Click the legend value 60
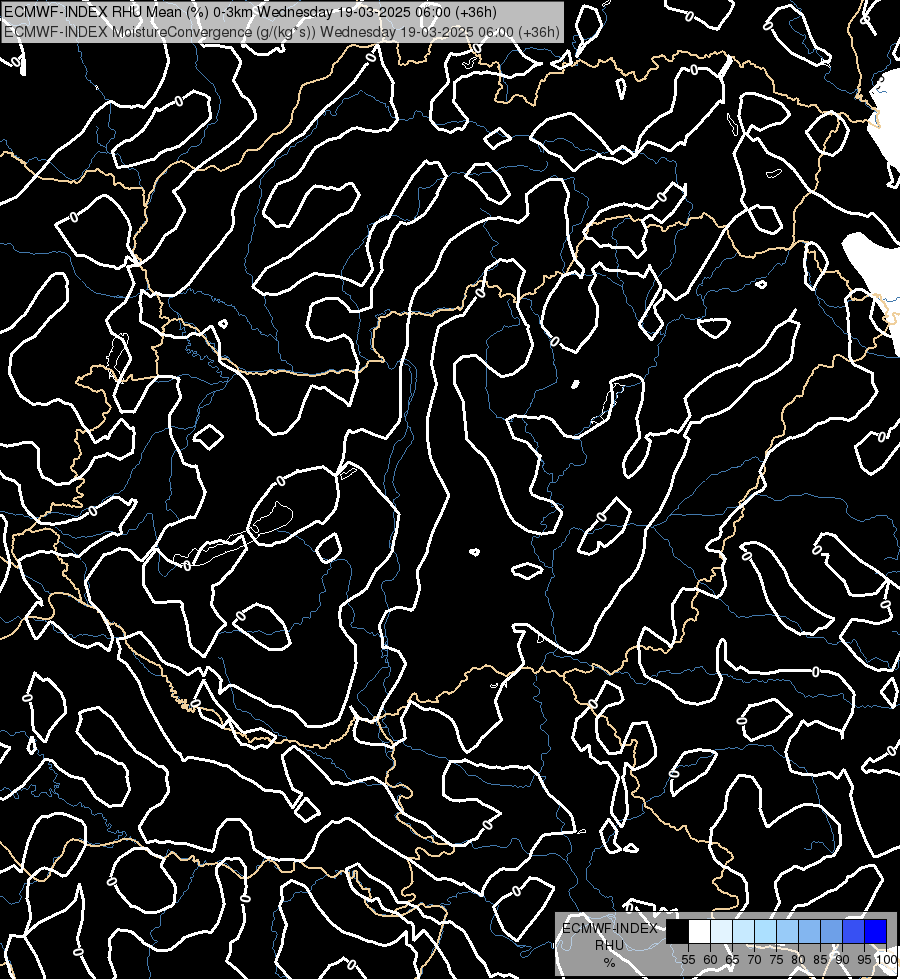 point(710,960)
